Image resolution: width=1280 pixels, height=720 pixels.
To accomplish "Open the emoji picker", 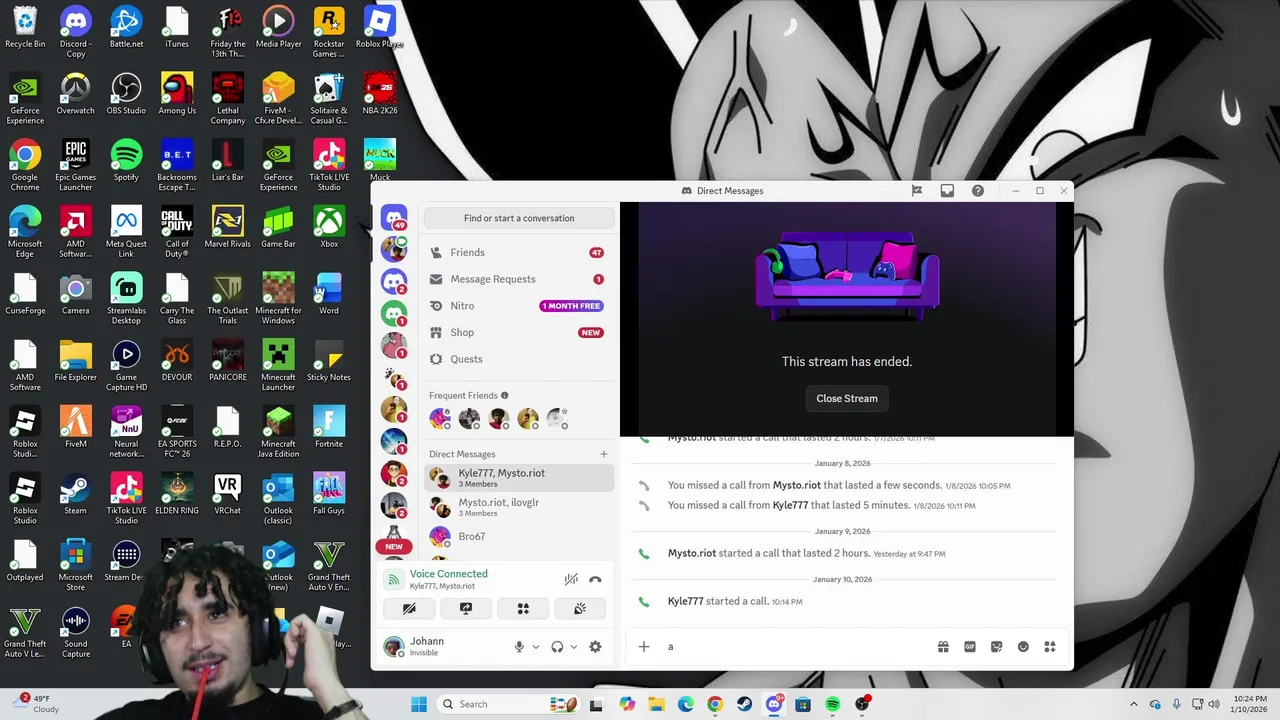I will 1023,647.
